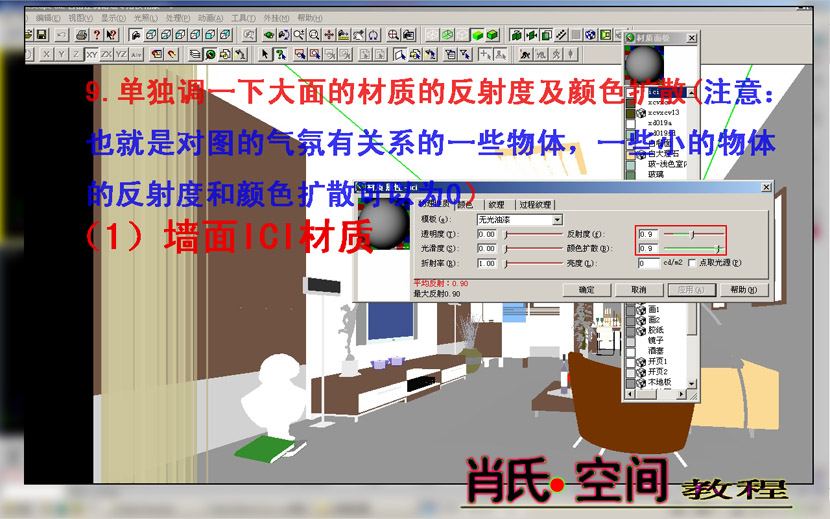This screenshot has width=830, height=519.
Task: Click the blue globe toolbar icon
Action: pyautogui.click(x=590, y=35)
